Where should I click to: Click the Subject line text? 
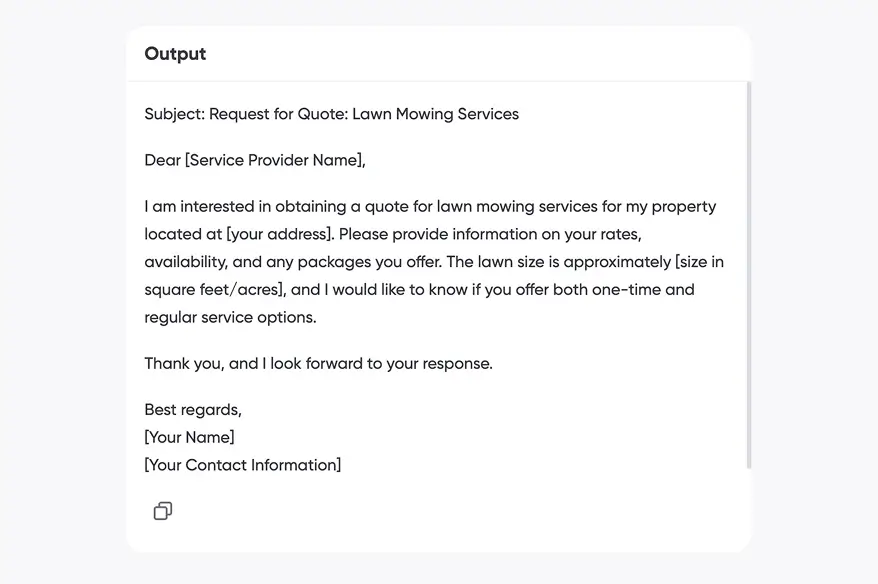tap(174, 114)
